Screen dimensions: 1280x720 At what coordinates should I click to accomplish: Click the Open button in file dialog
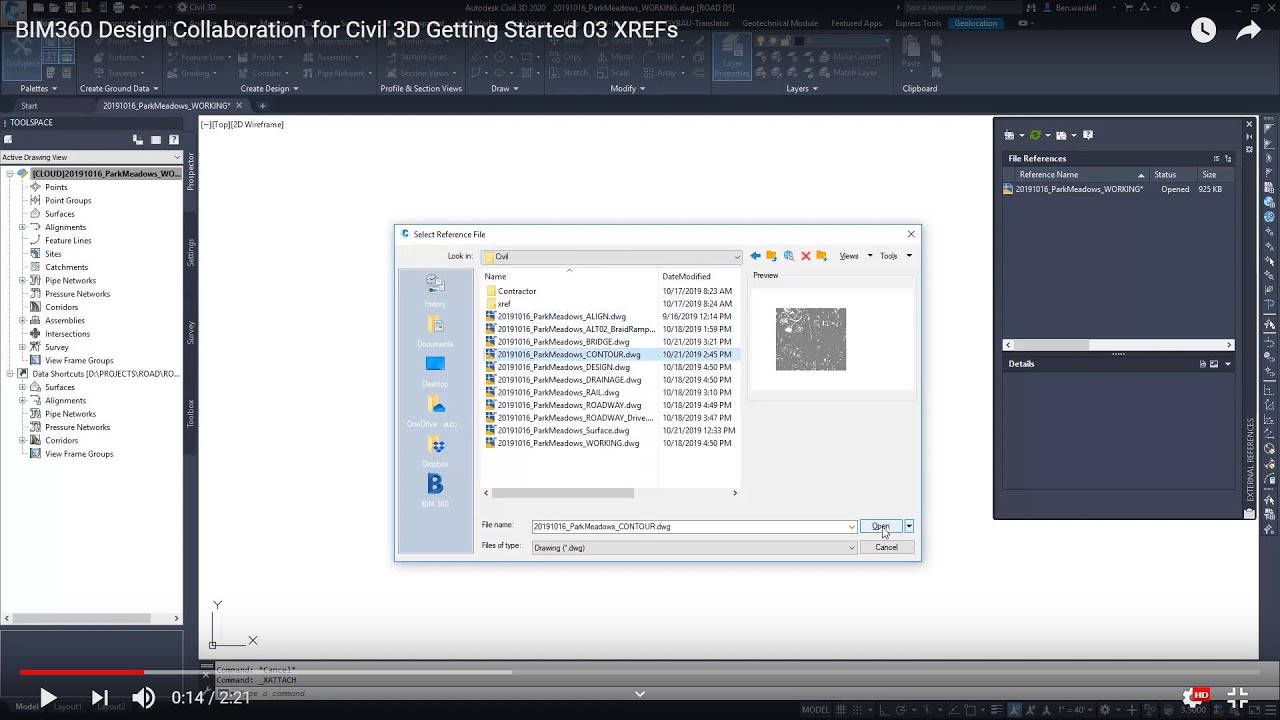(881, 526)
